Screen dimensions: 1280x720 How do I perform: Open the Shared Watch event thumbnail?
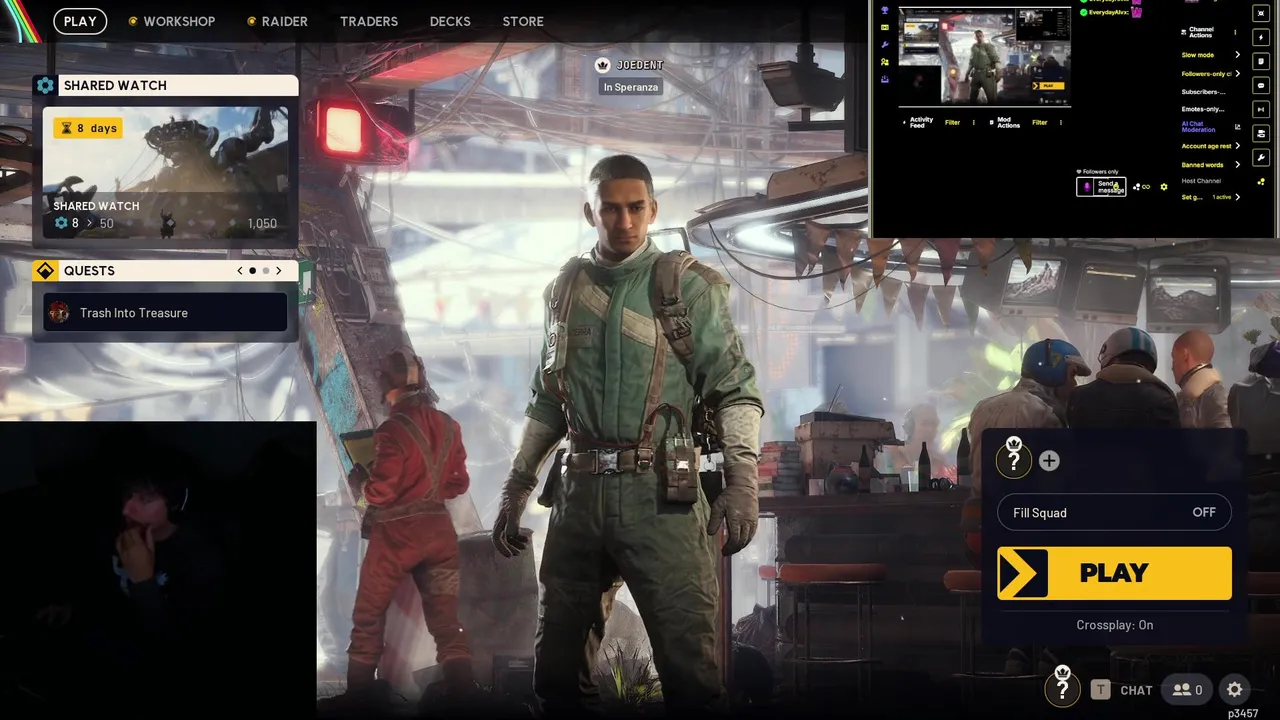[x=165, y=172]
